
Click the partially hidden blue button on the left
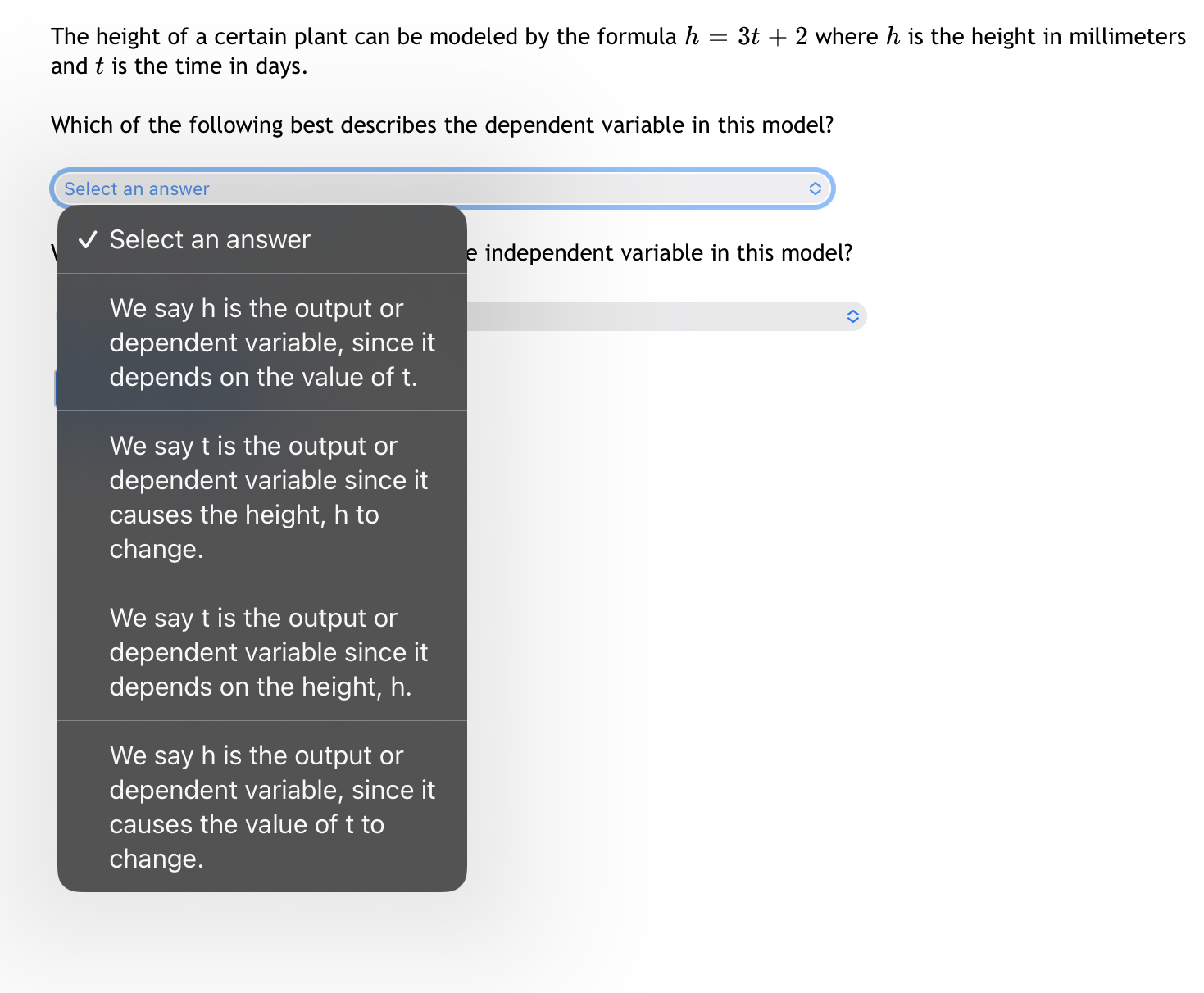click(x=56, y=387)
